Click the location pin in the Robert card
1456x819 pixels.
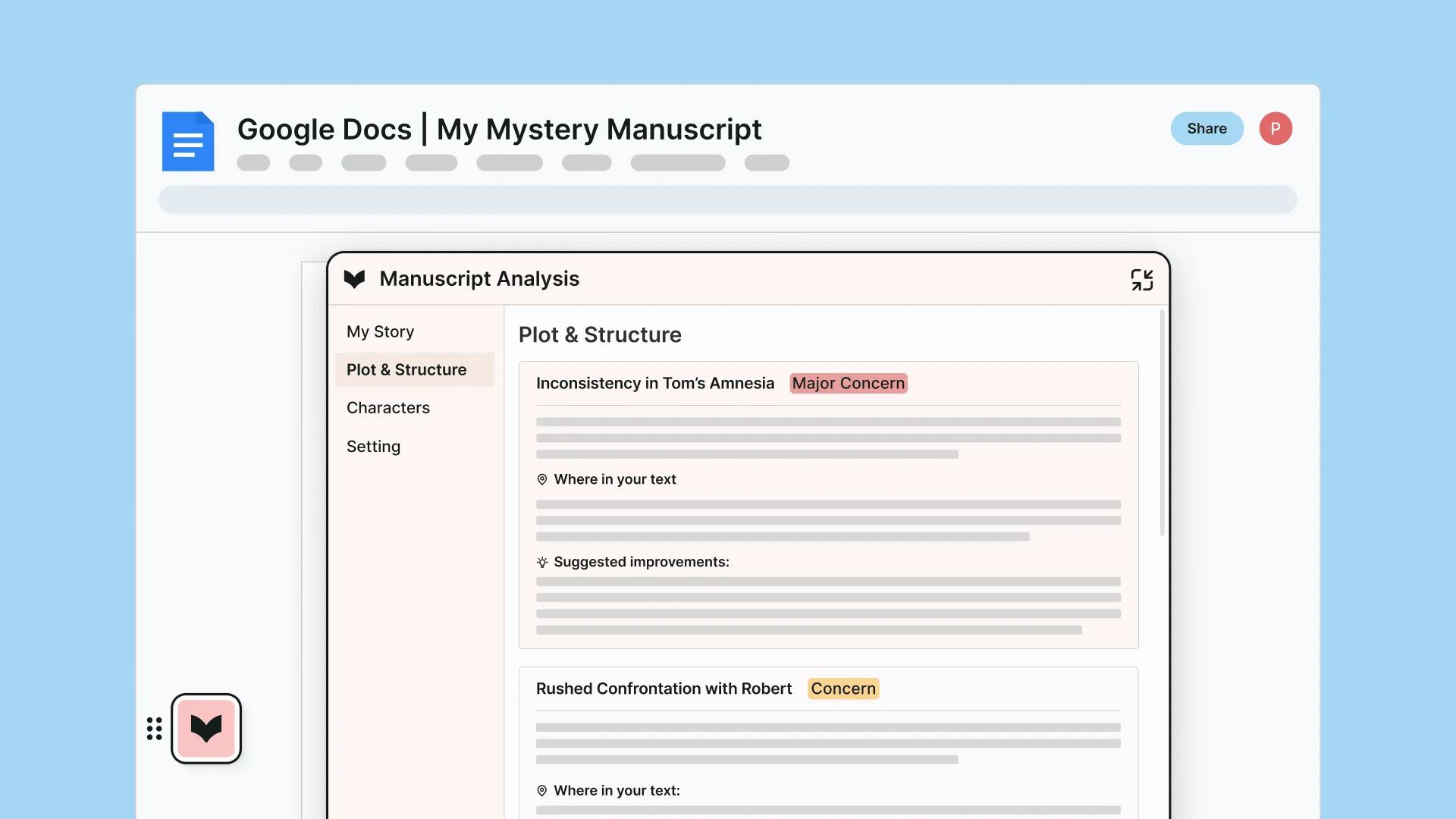pyautogui.click(x=542, y=791)
